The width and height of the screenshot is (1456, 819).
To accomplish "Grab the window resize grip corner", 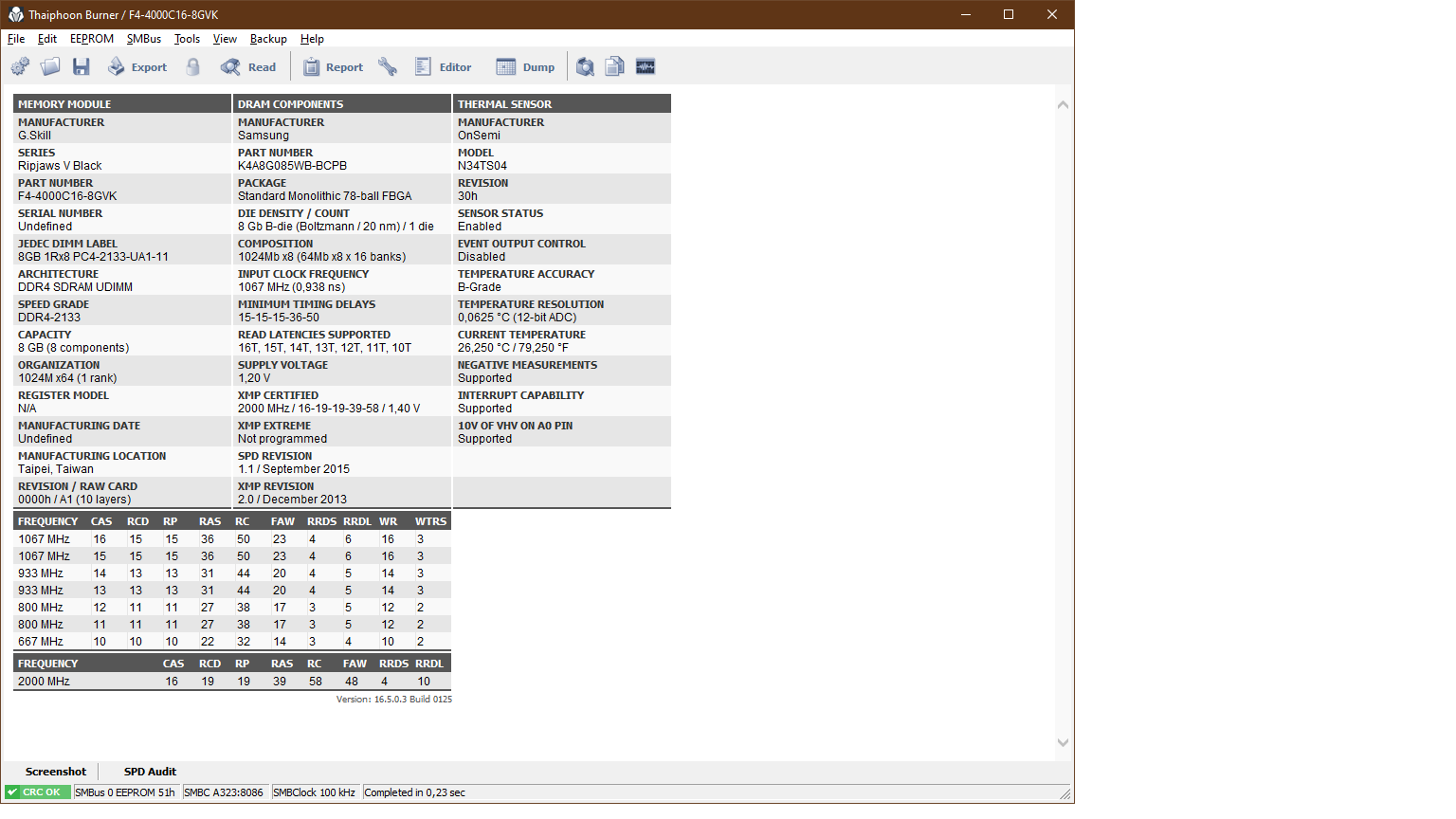I will tap(1065, 794).
